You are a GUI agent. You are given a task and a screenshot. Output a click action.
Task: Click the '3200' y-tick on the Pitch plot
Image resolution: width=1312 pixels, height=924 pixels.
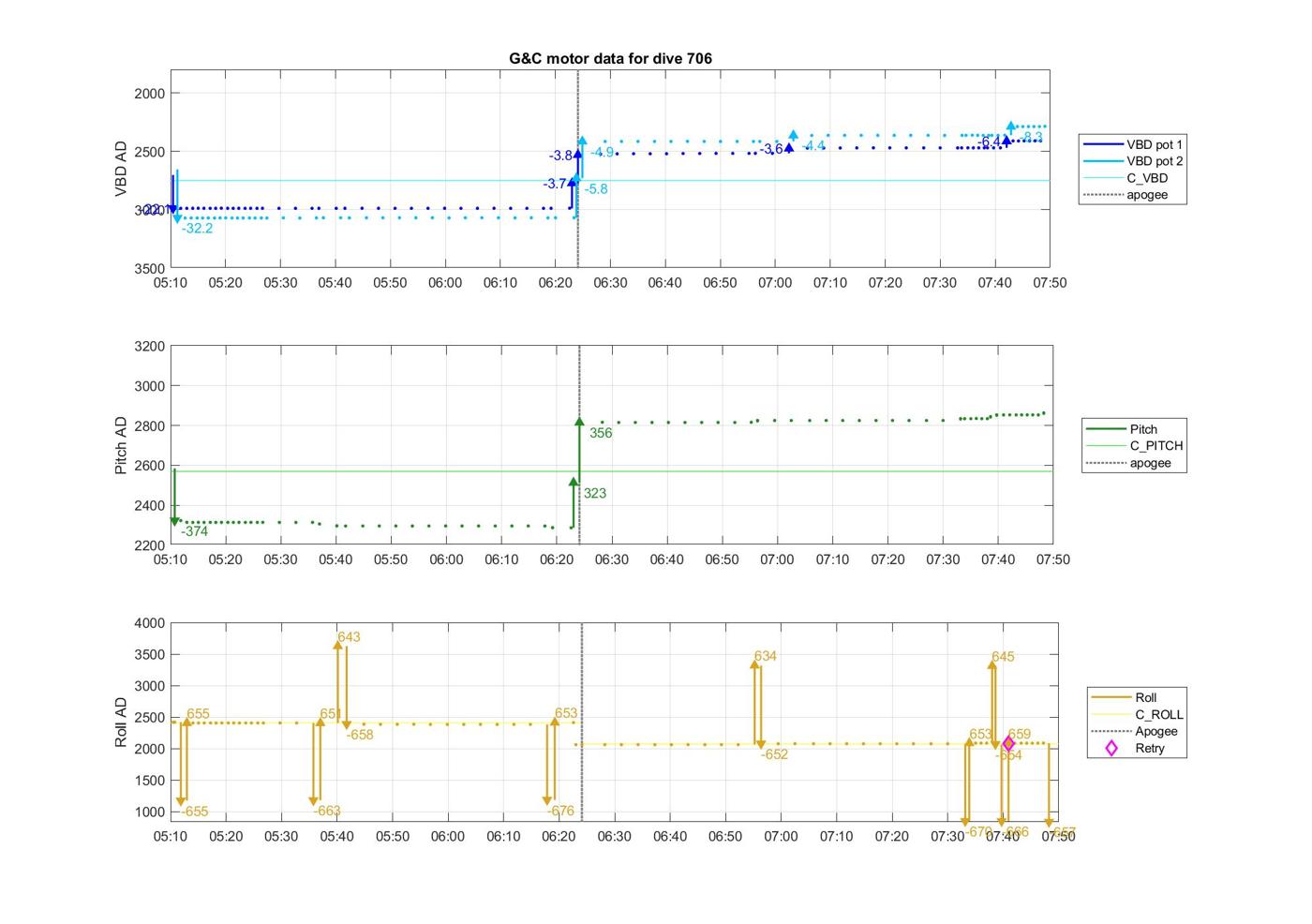[x=150, y=346]
